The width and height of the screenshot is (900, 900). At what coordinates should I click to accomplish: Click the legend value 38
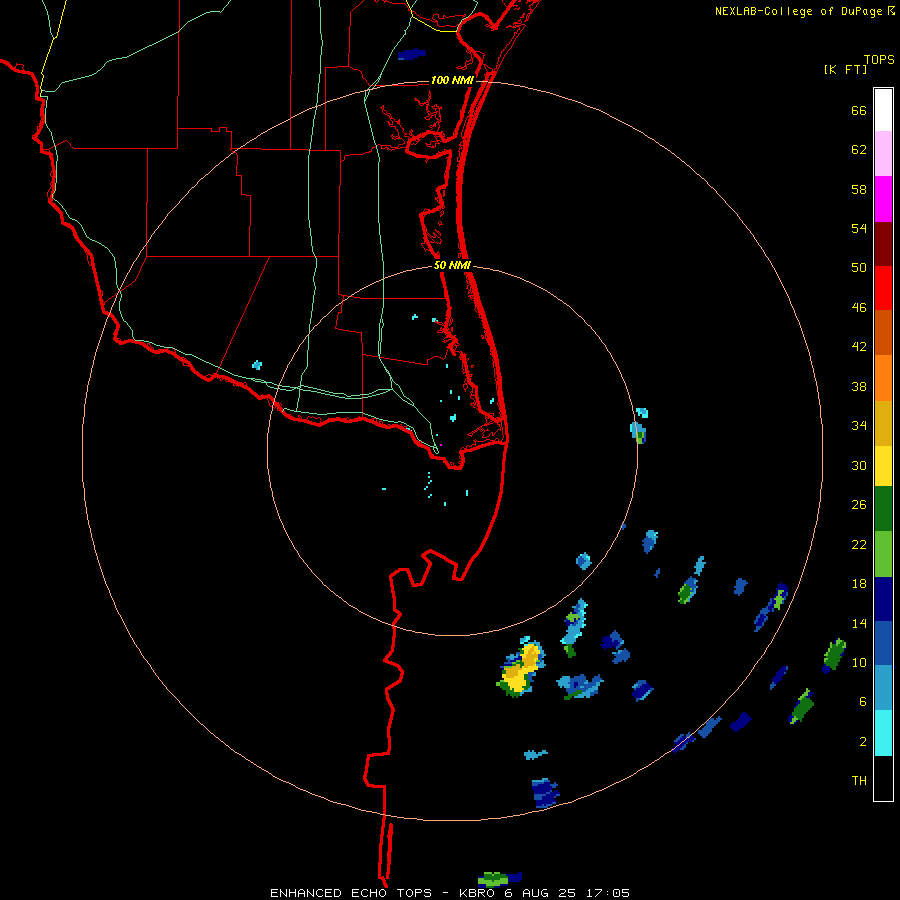coord(859,386)
